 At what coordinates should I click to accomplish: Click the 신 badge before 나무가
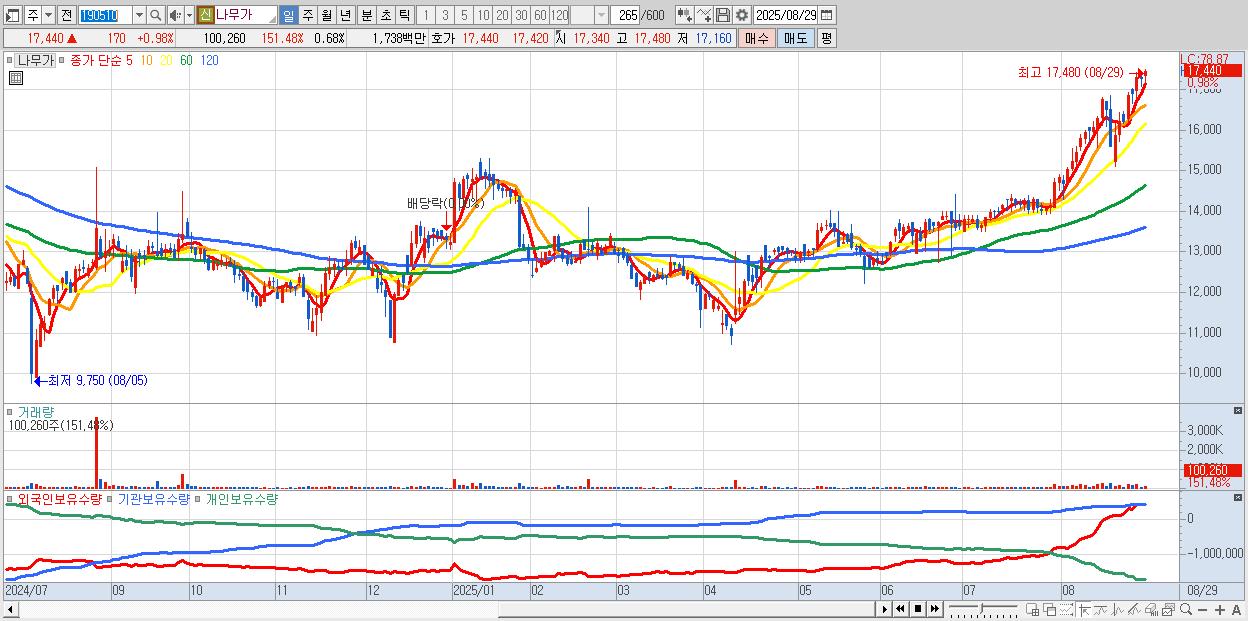point(205,15)
